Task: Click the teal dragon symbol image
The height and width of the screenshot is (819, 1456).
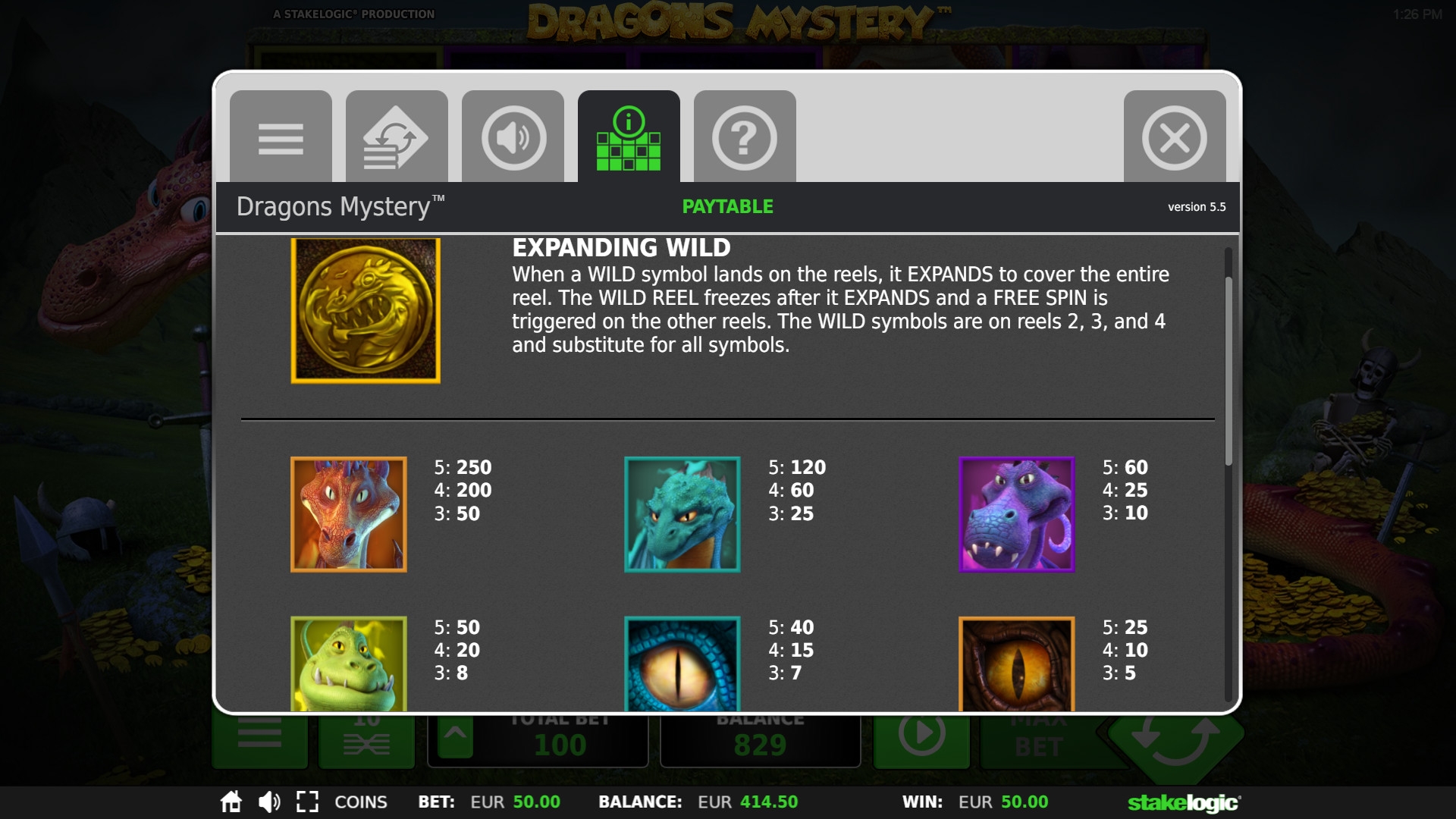Action: [x=682, y=514]
